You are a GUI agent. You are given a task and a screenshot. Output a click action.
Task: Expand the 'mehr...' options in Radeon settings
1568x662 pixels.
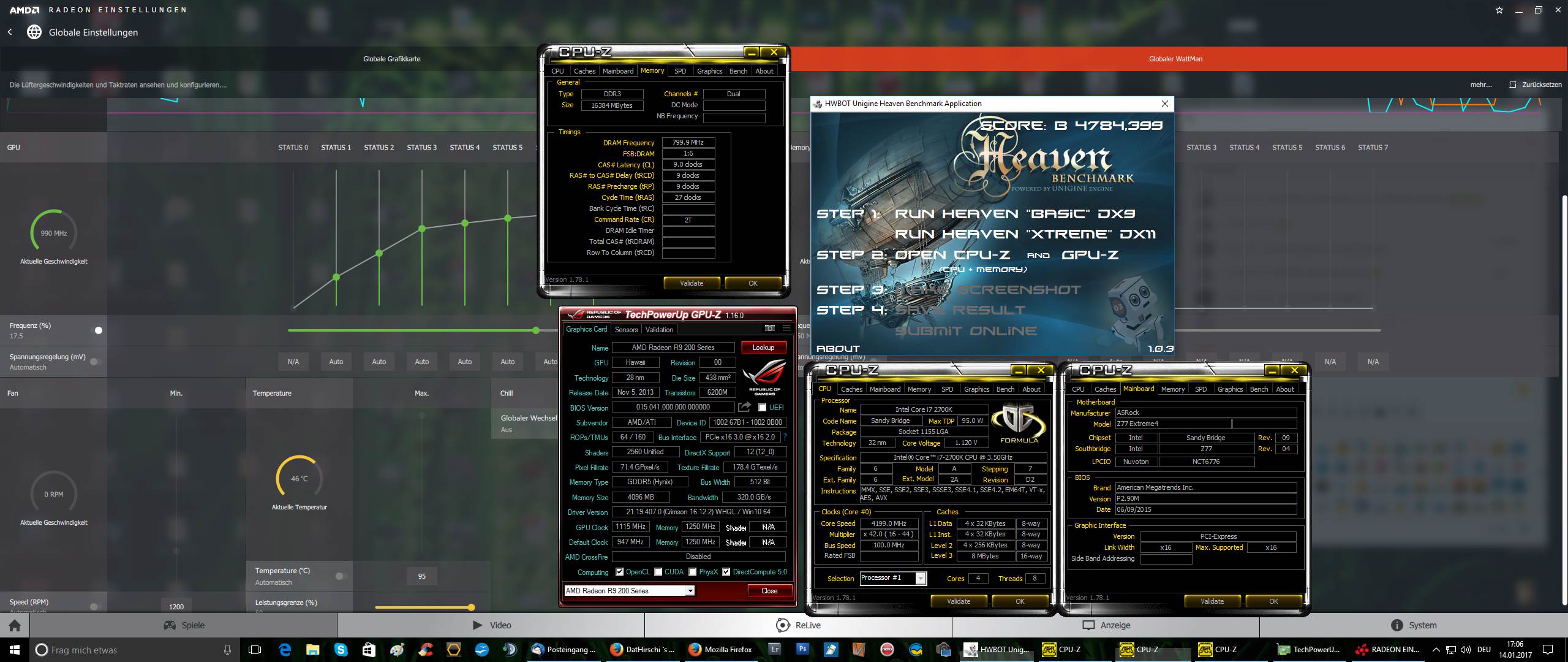[x=1481, y=85]
